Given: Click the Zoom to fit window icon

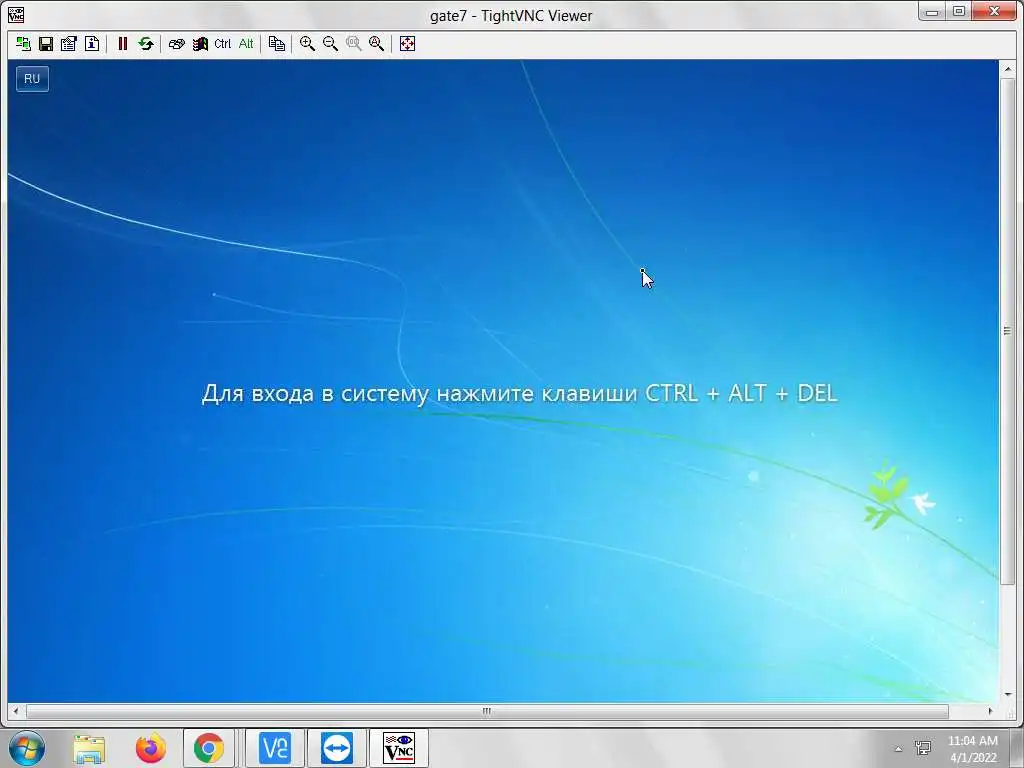Looking at the screenshot, I should (377, 44).
